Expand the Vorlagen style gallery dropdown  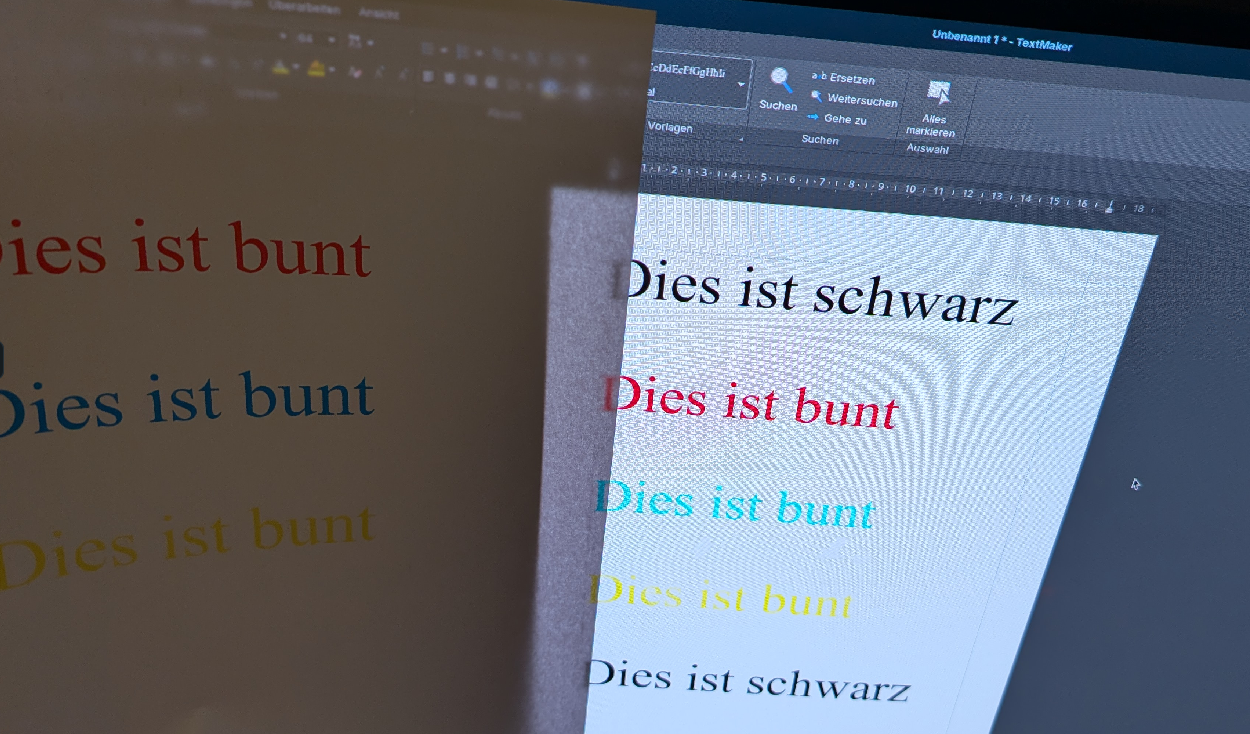pos(741,85)
